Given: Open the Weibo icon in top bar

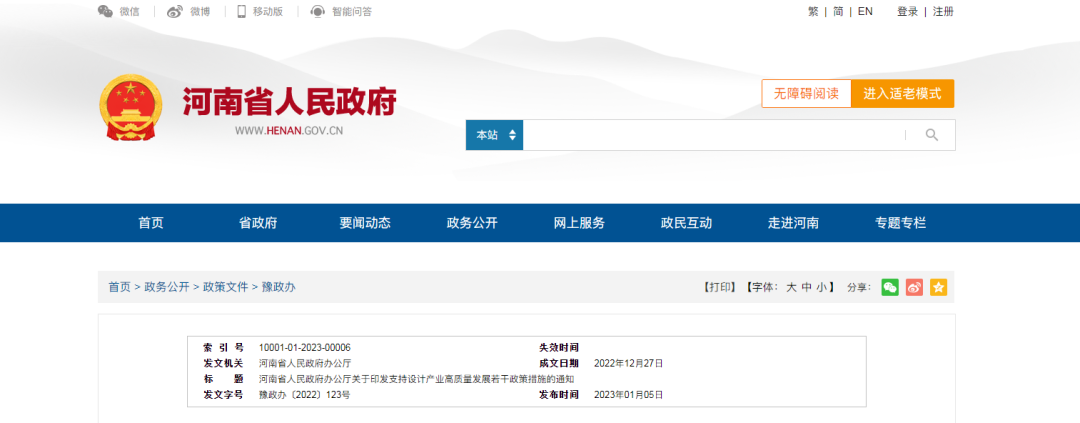Looking at the screenshot, I should tap(175, 12).
